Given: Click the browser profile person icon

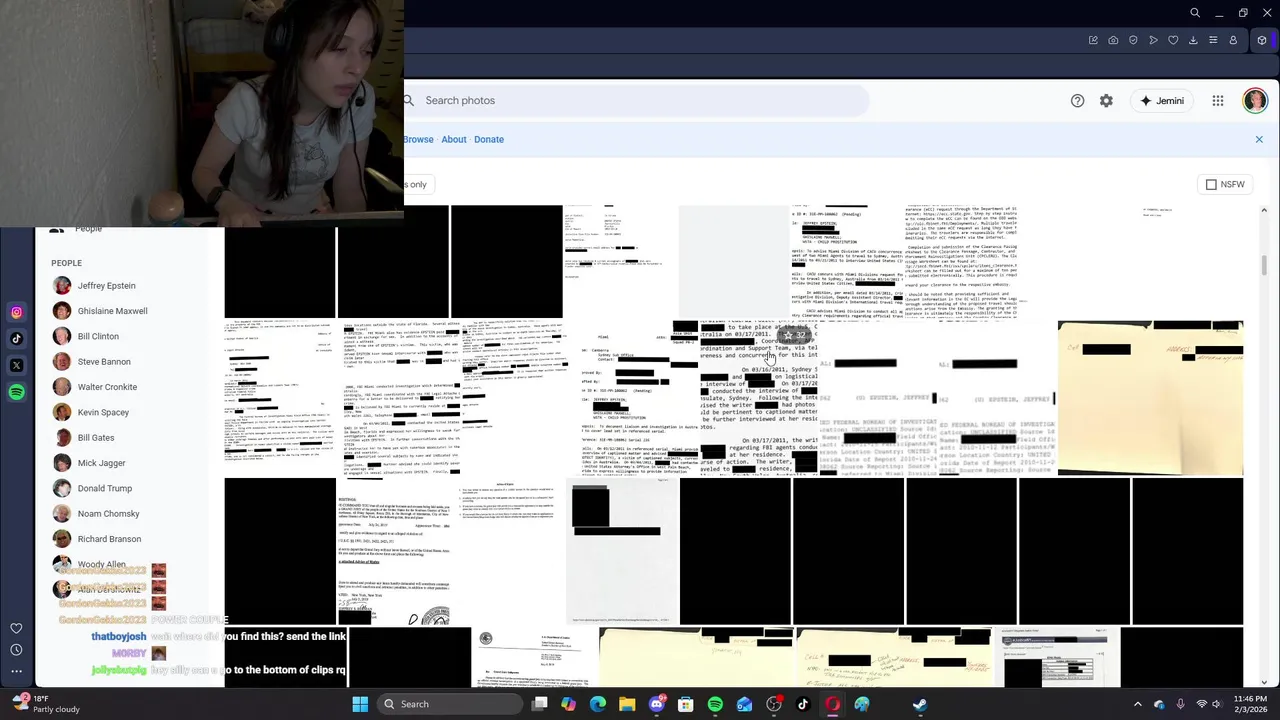Looking at the screenshot, I should coord(1233,40).
